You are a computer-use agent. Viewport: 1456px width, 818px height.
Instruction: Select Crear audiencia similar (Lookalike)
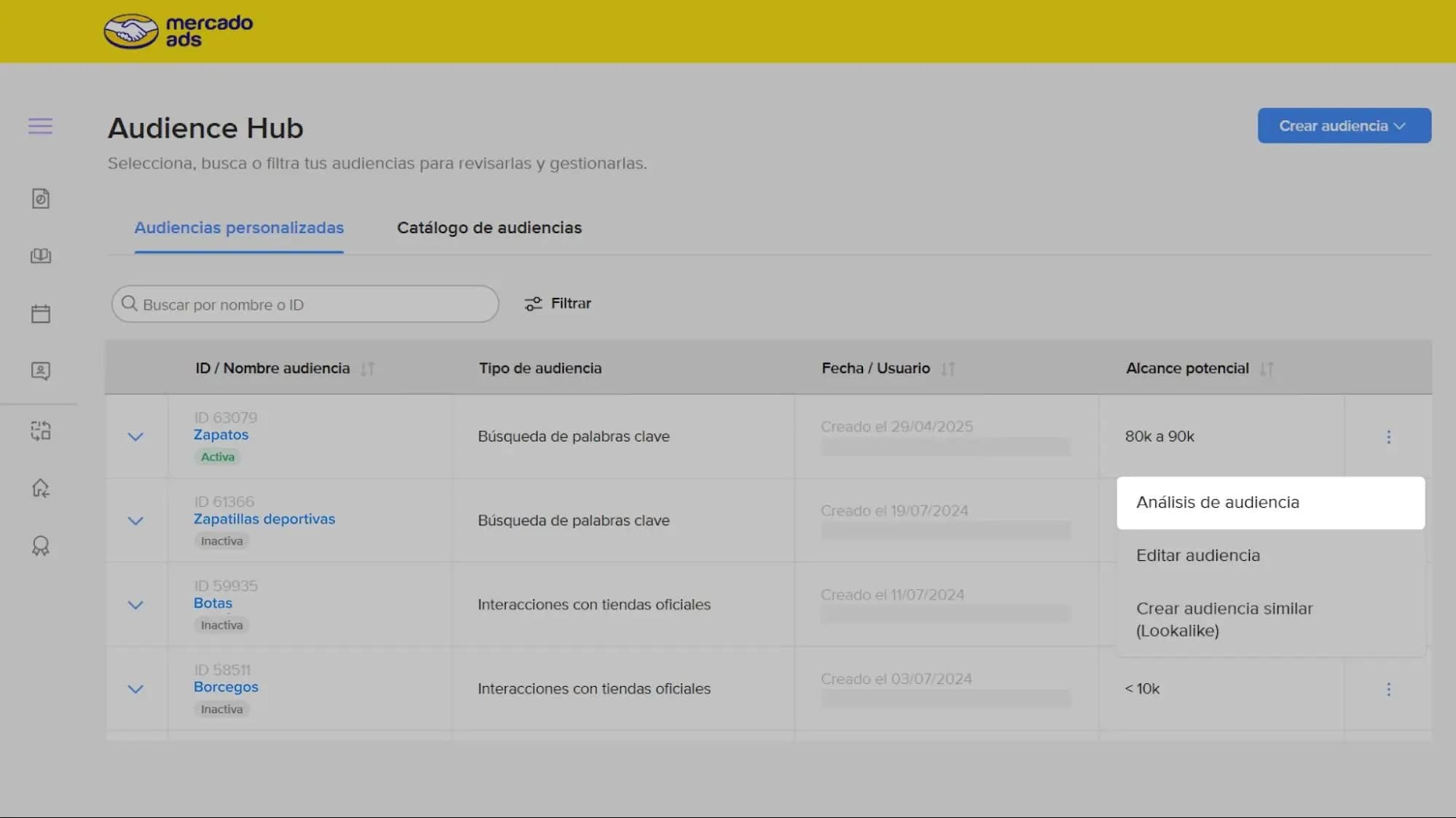(x=1270, y=619)
